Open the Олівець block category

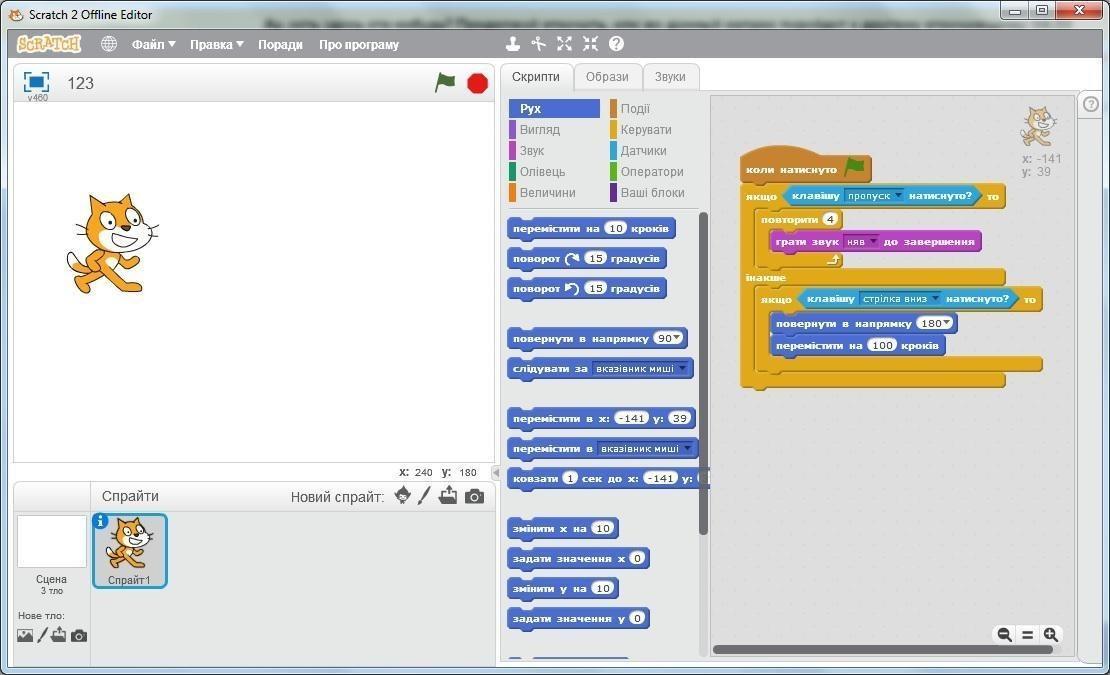point(542,172)
